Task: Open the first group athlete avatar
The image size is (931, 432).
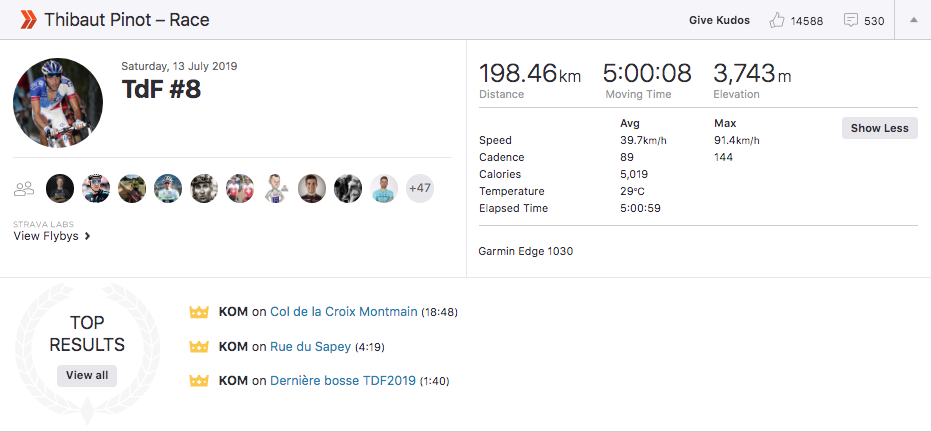Action: 60,189
